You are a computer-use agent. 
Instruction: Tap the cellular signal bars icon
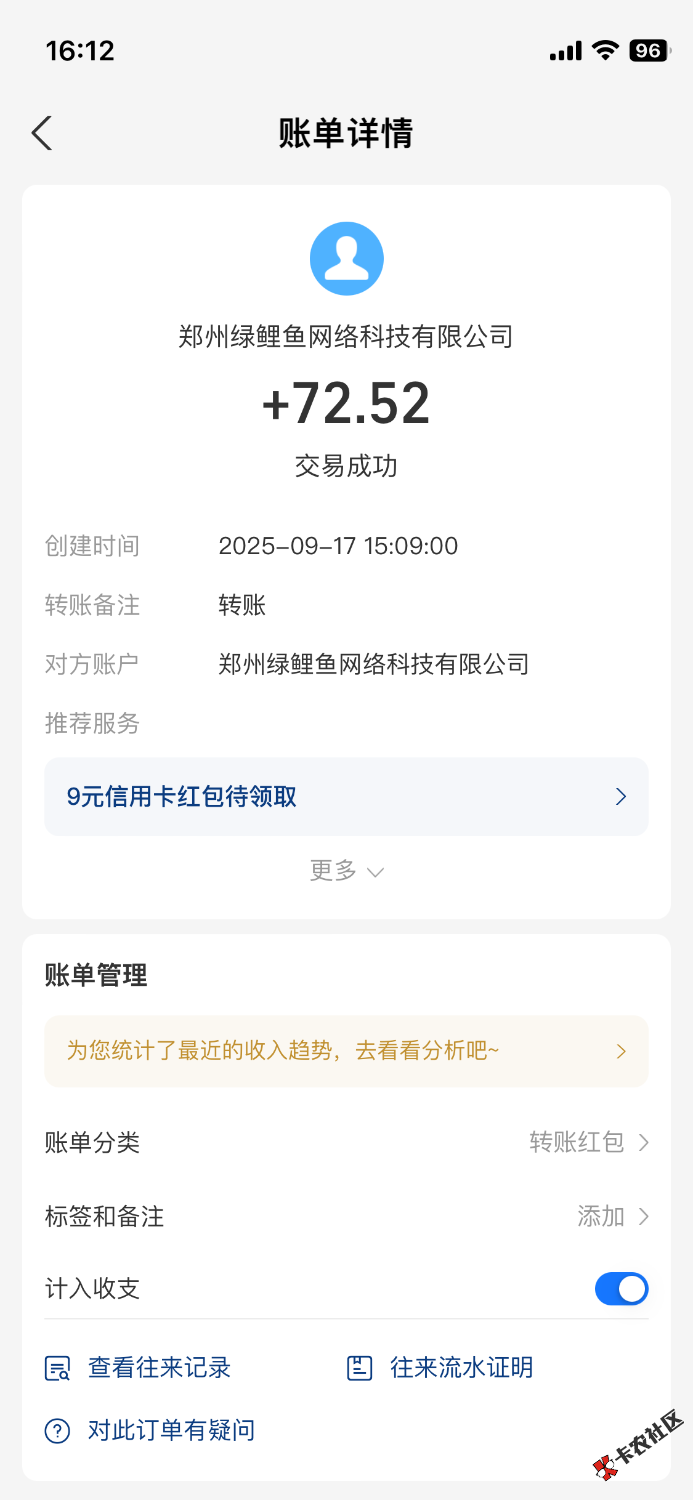[565, 51]
